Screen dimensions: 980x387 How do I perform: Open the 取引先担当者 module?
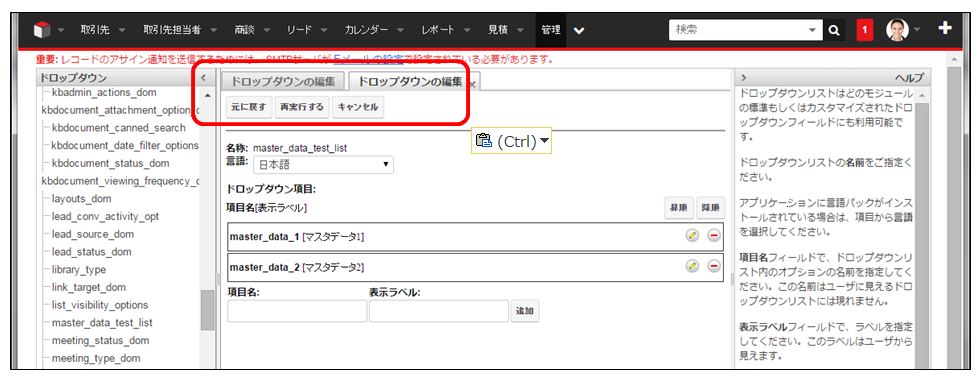click(x=172, y=29)
